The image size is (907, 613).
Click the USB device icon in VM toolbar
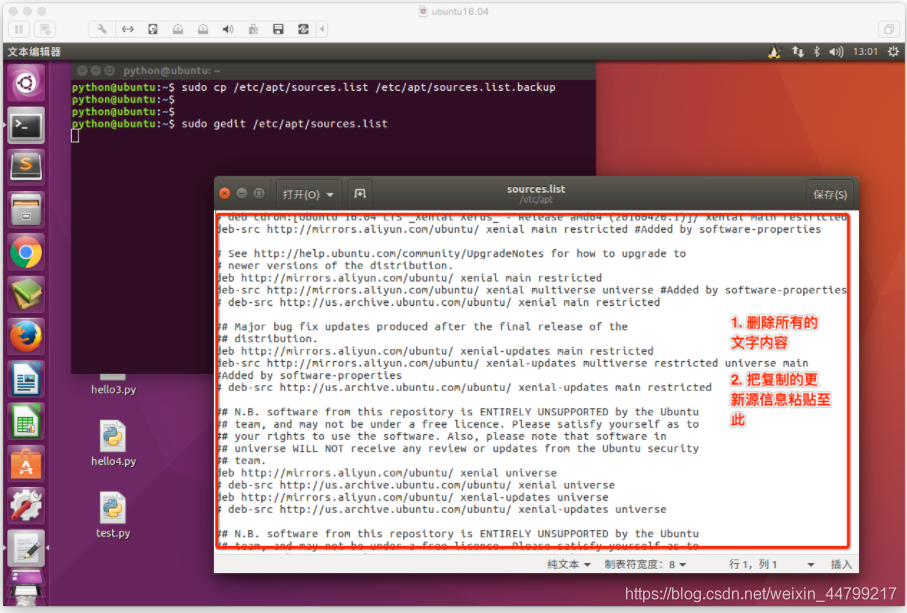pos(253,29)
